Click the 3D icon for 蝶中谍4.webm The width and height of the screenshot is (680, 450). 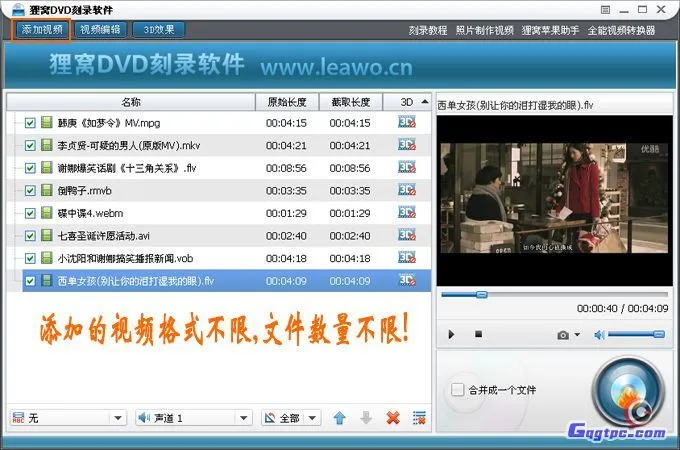(407, 213)
